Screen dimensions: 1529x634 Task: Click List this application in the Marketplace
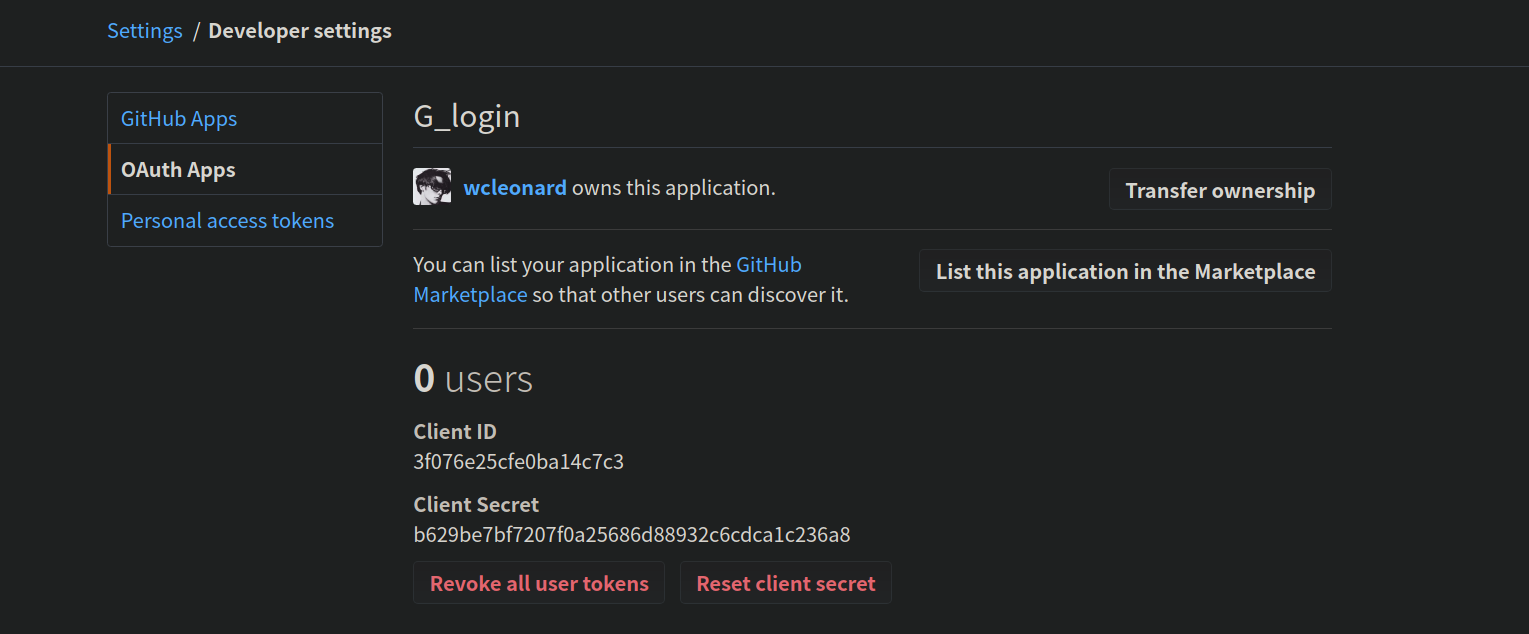(x=1125, y=271)
